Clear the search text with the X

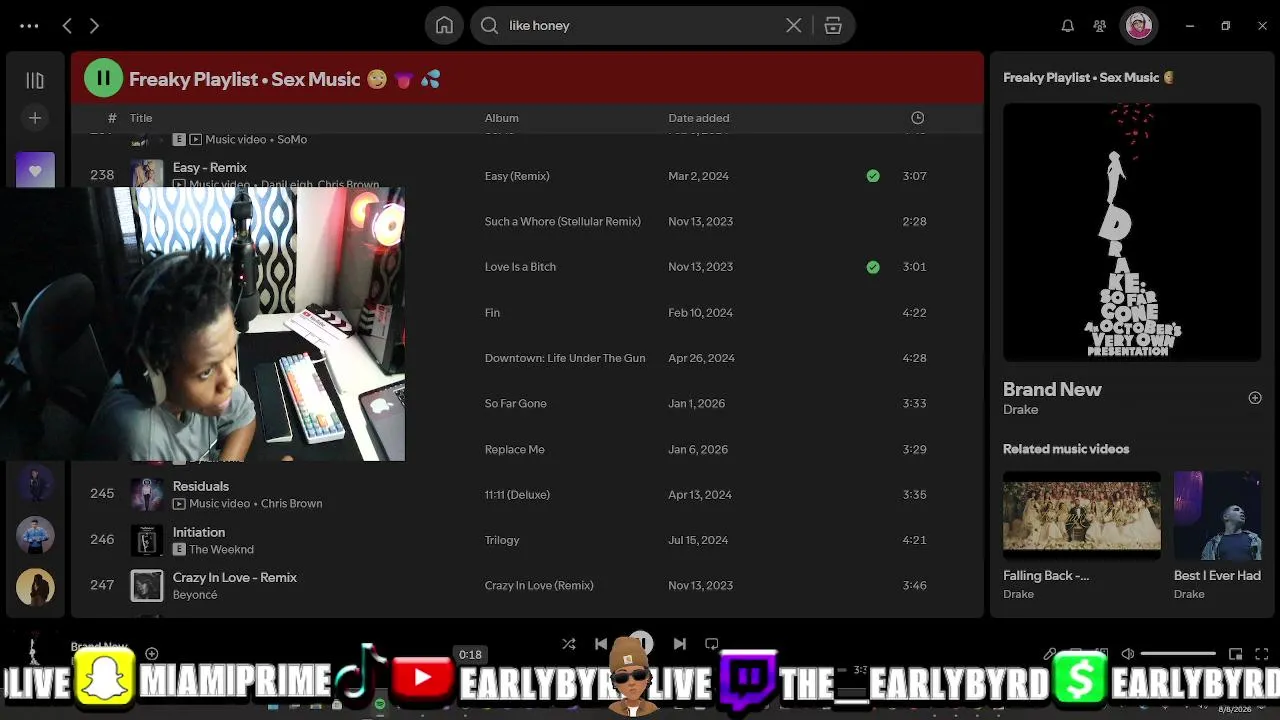tap(793, 26)
